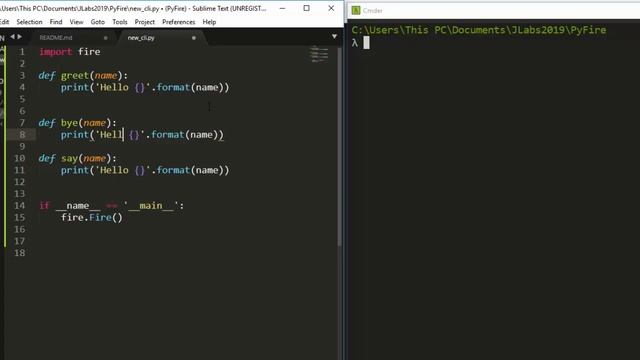Close new_cli.py tab via its unsaved dot

coord(194,38)
